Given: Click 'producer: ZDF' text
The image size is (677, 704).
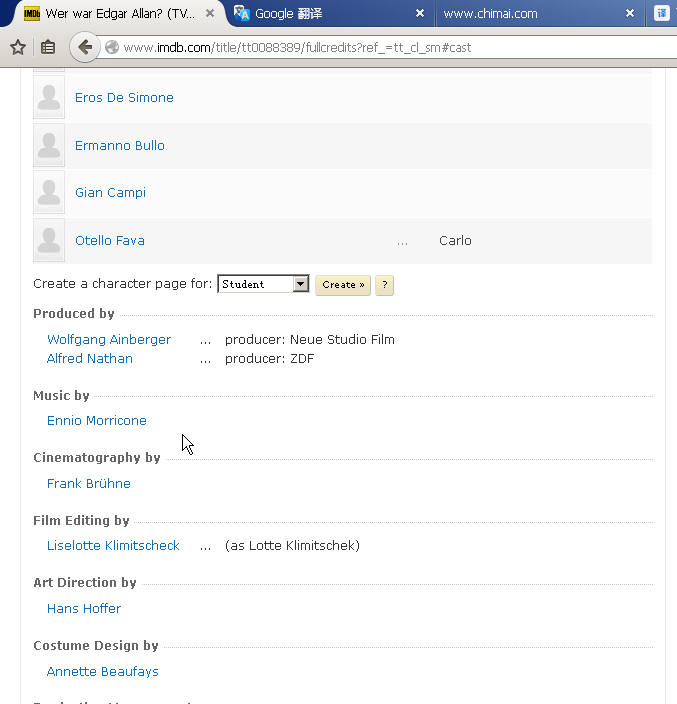Looking at the screenshot, I should pyautogui.click(x=269, y=359).
